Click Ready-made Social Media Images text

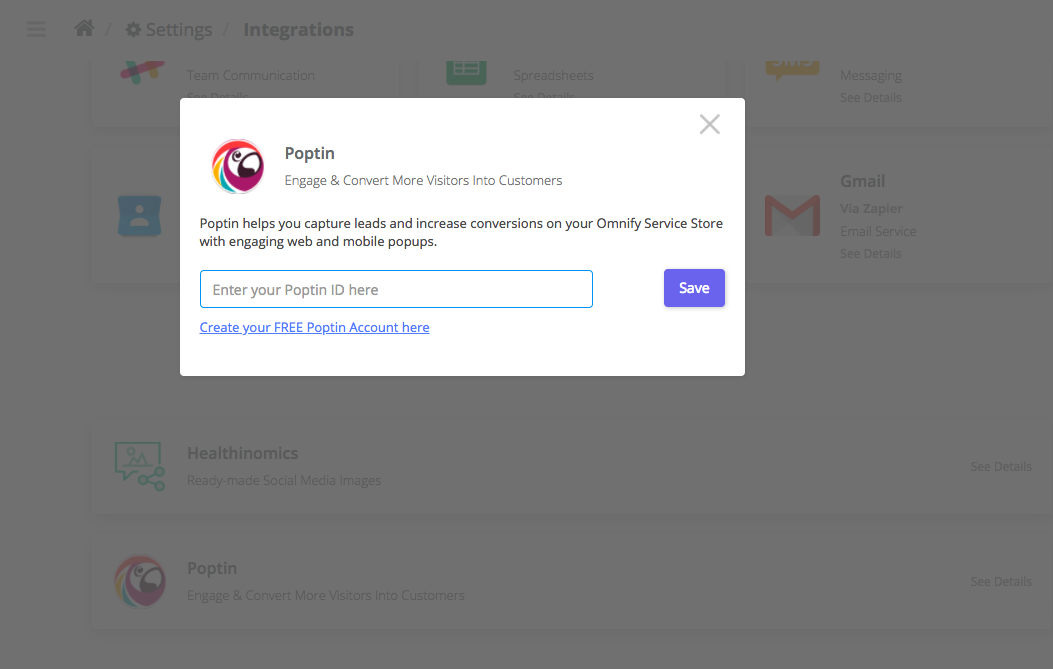[x=284, y=480]
